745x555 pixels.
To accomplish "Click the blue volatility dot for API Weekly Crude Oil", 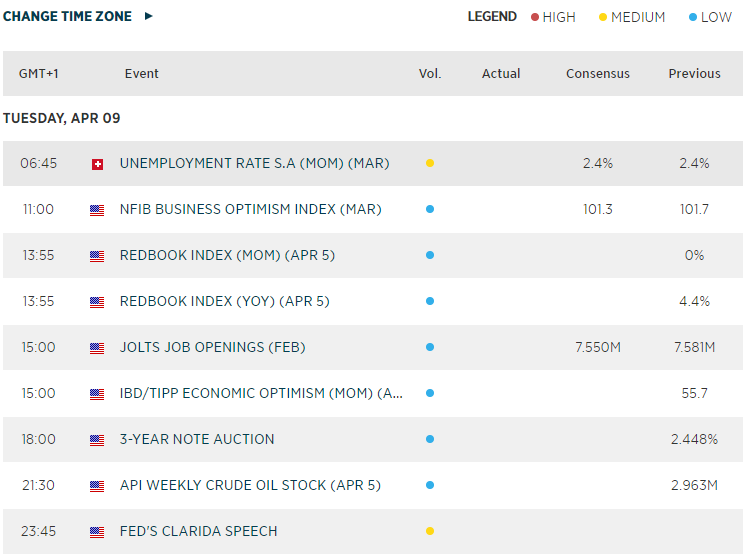I will click(x=430, y=485).
